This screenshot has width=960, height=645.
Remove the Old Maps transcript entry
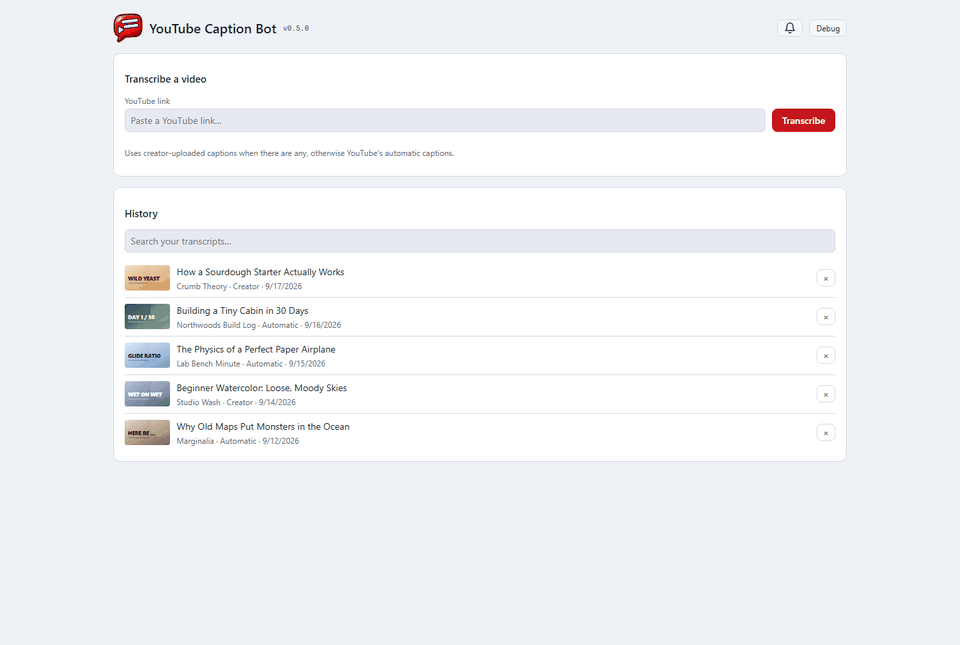click(x=826, y=433)
